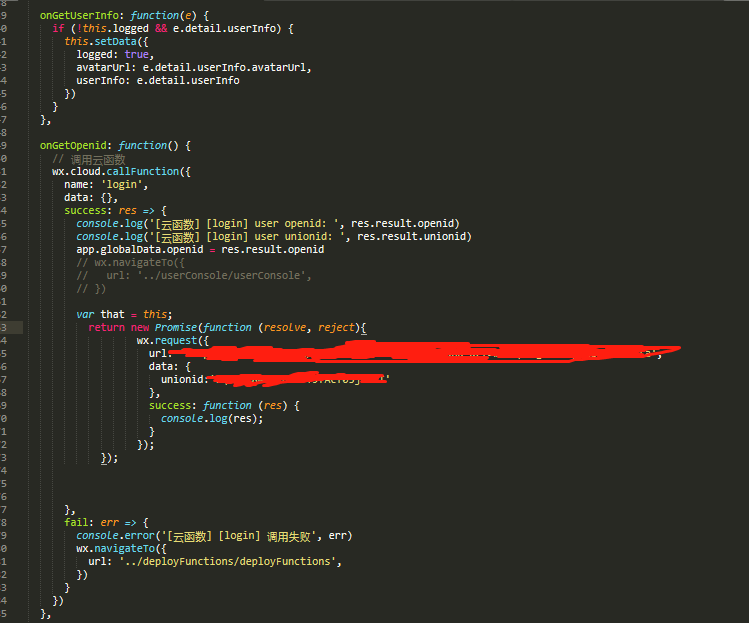
Task: Click console.error line with '调用失败'
Action: point(214,536)
